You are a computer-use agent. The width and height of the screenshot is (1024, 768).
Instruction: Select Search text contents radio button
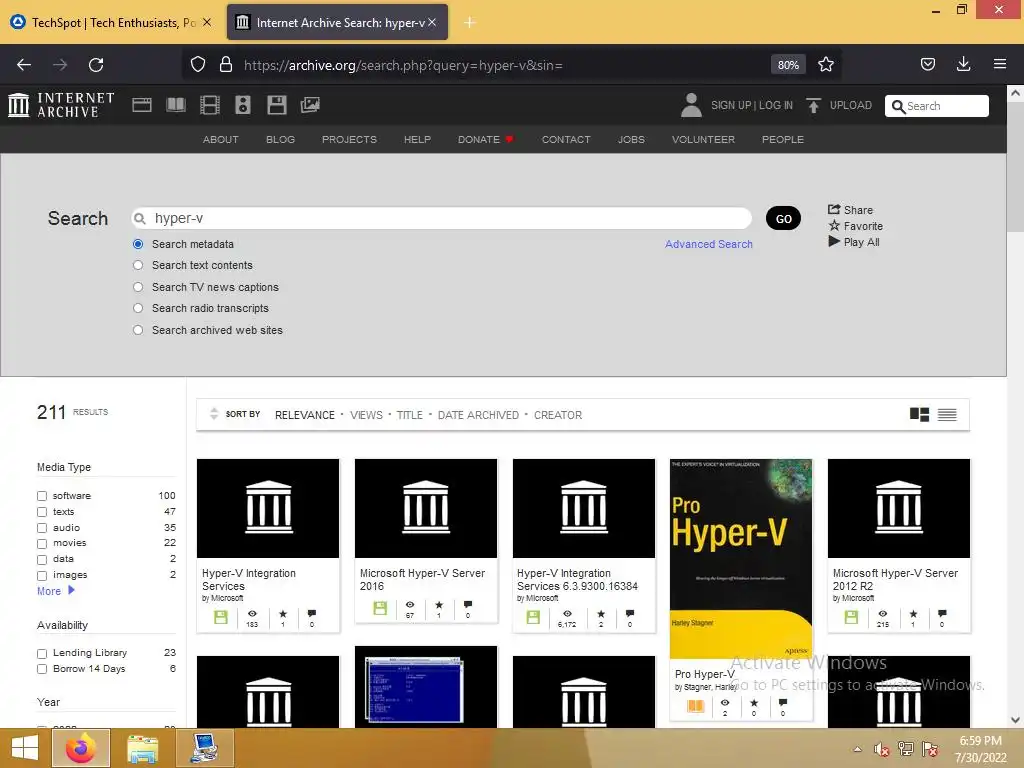point(138,265)
